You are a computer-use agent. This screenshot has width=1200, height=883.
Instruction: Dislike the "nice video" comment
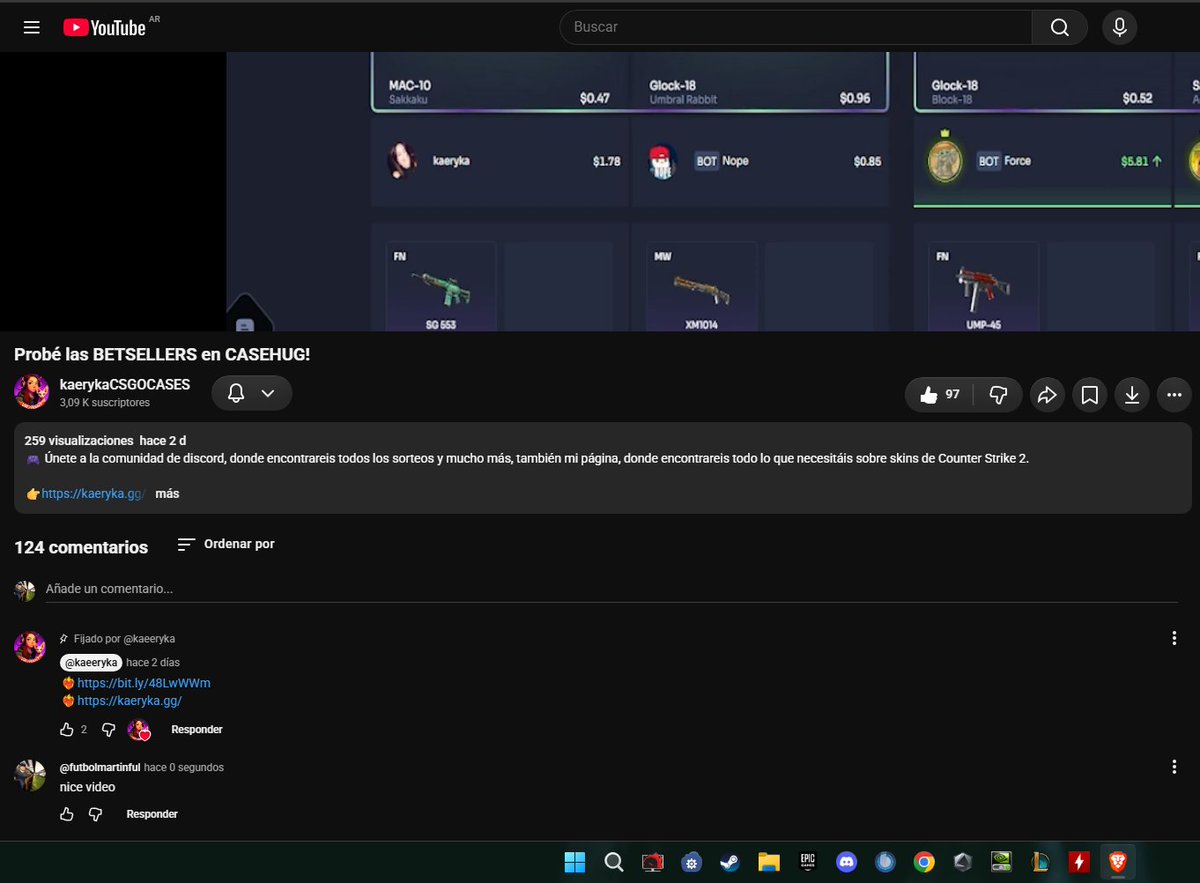click(95, 814)
